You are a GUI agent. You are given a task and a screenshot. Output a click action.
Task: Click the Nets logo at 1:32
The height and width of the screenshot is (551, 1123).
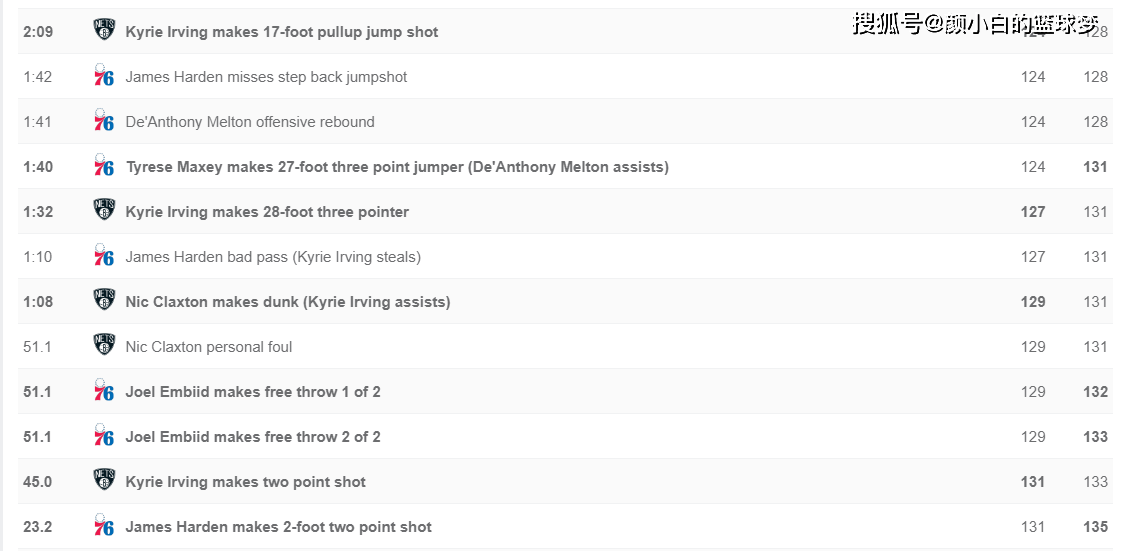click(x=104, y=210)
